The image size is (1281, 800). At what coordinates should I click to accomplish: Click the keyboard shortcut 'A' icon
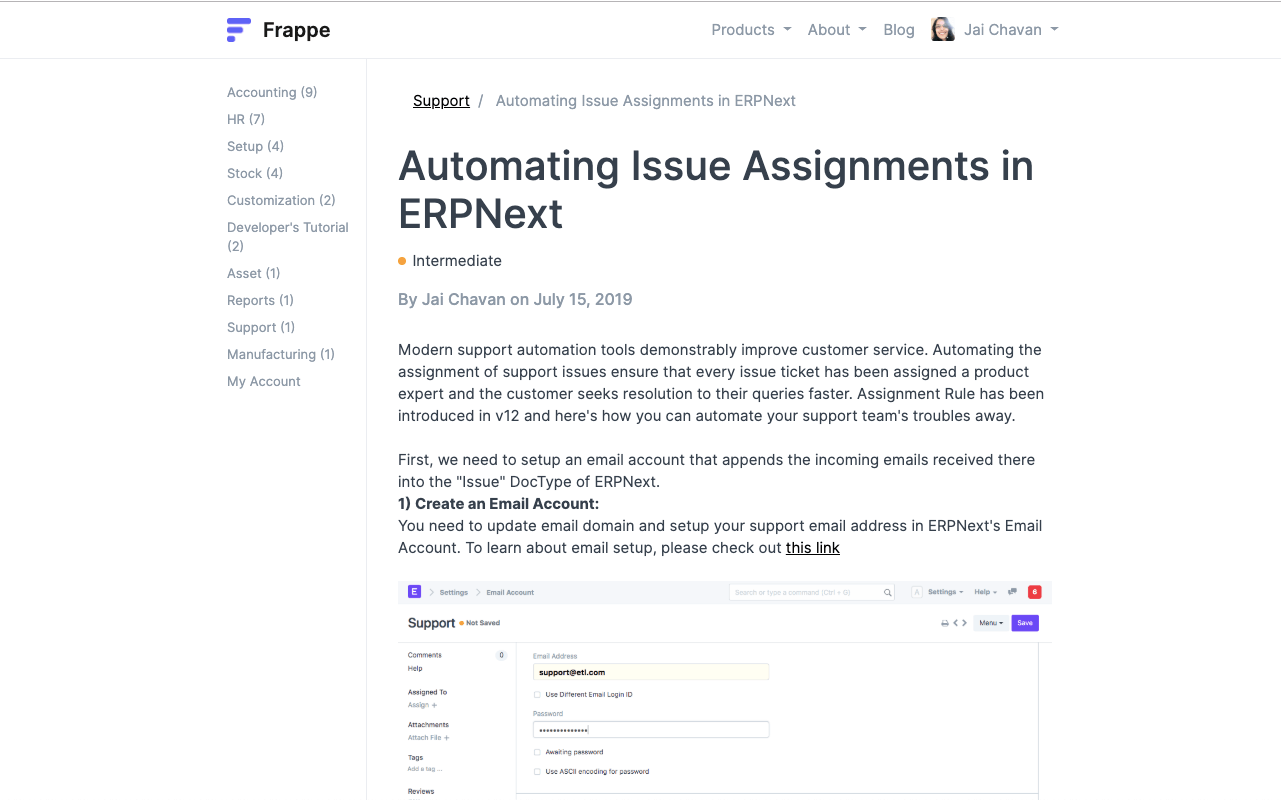coord(917,592)
